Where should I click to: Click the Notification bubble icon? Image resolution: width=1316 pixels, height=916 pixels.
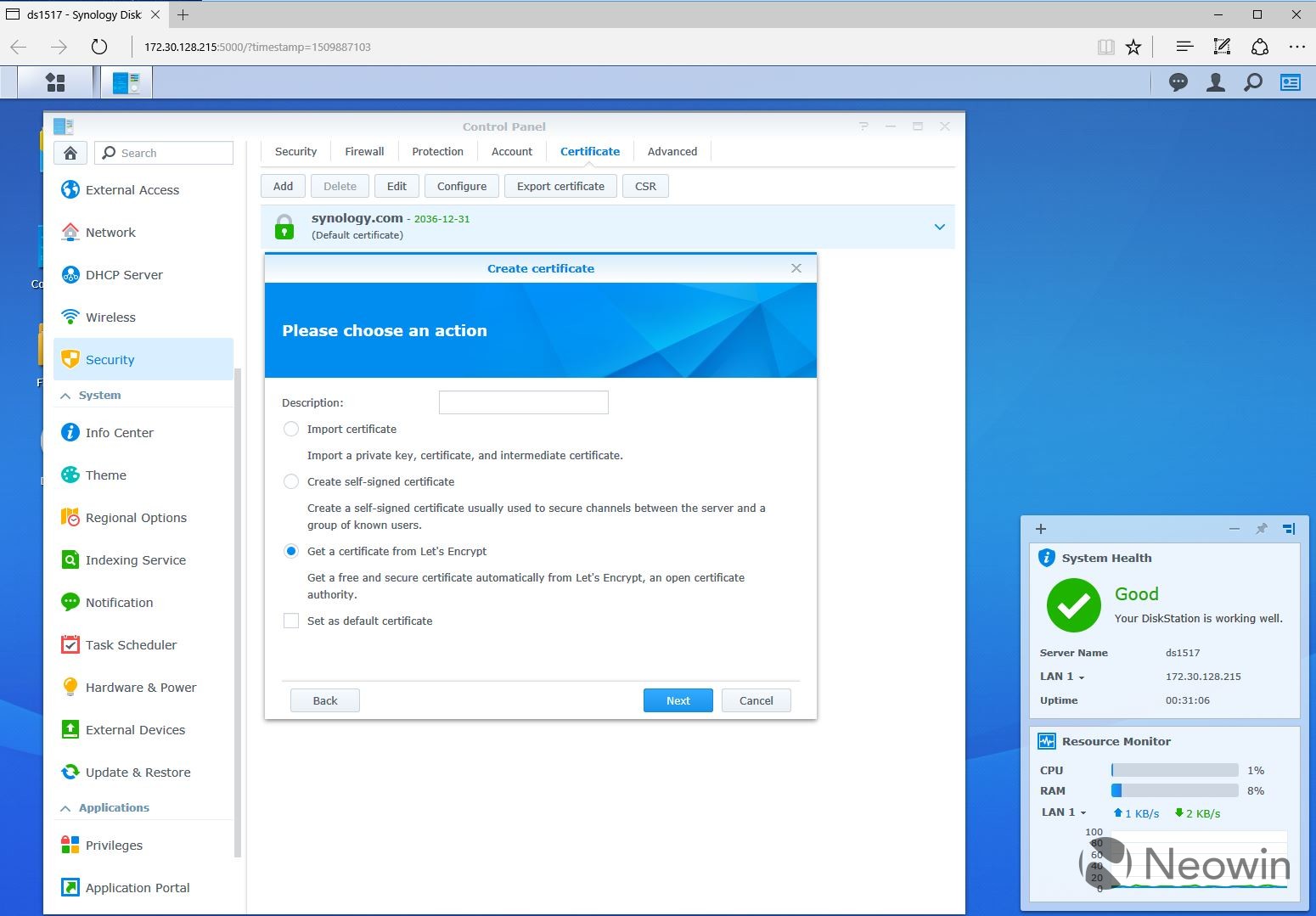(x=70, y=602)
